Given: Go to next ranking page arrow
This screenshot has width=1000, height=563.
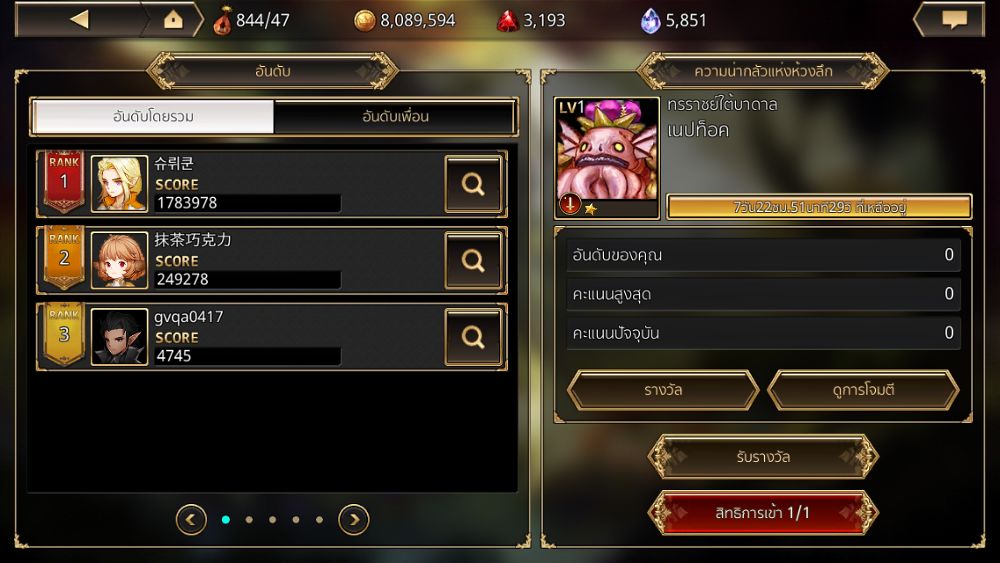Looking at the screenshot, I should (354, 520).
